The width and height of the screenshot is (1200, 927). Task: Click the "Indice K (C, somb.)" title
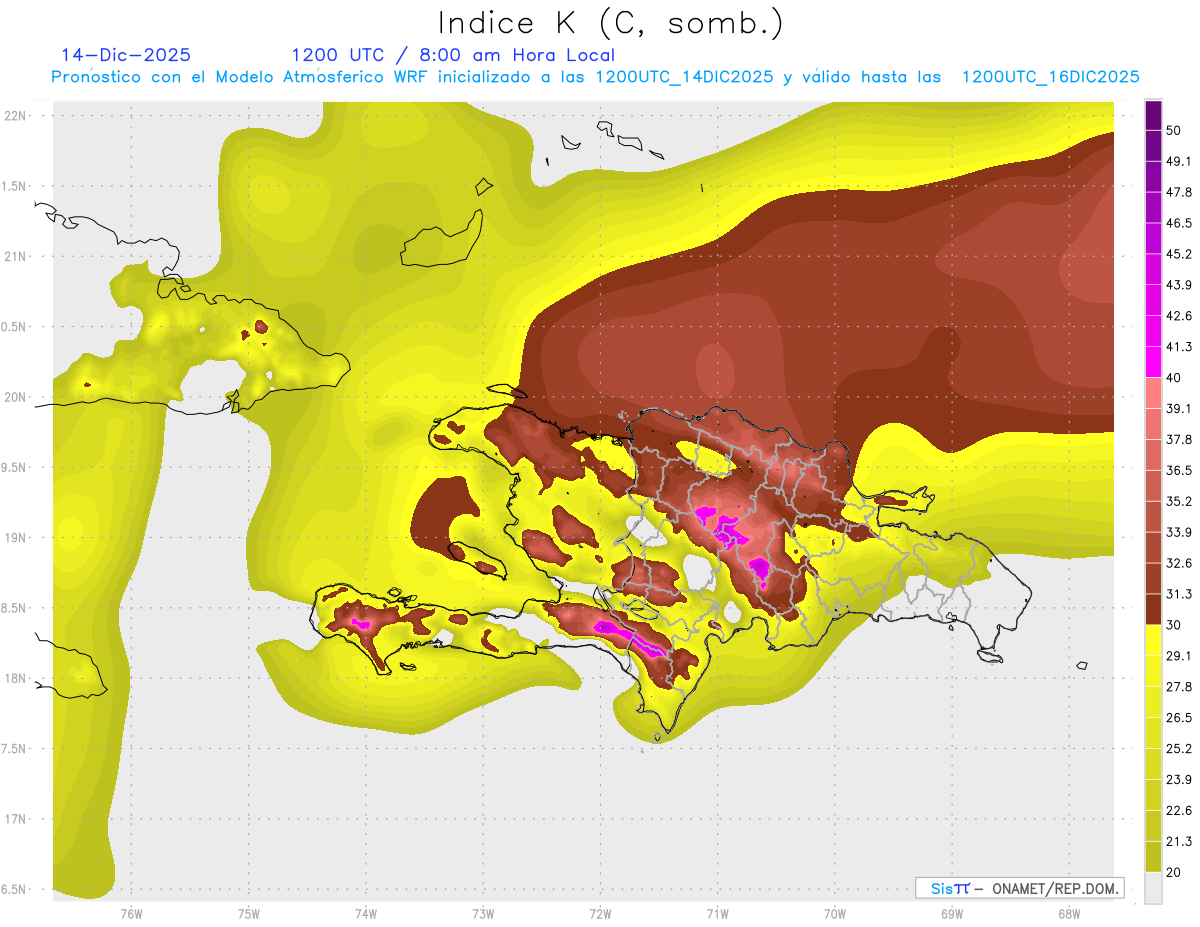[611, 23]
